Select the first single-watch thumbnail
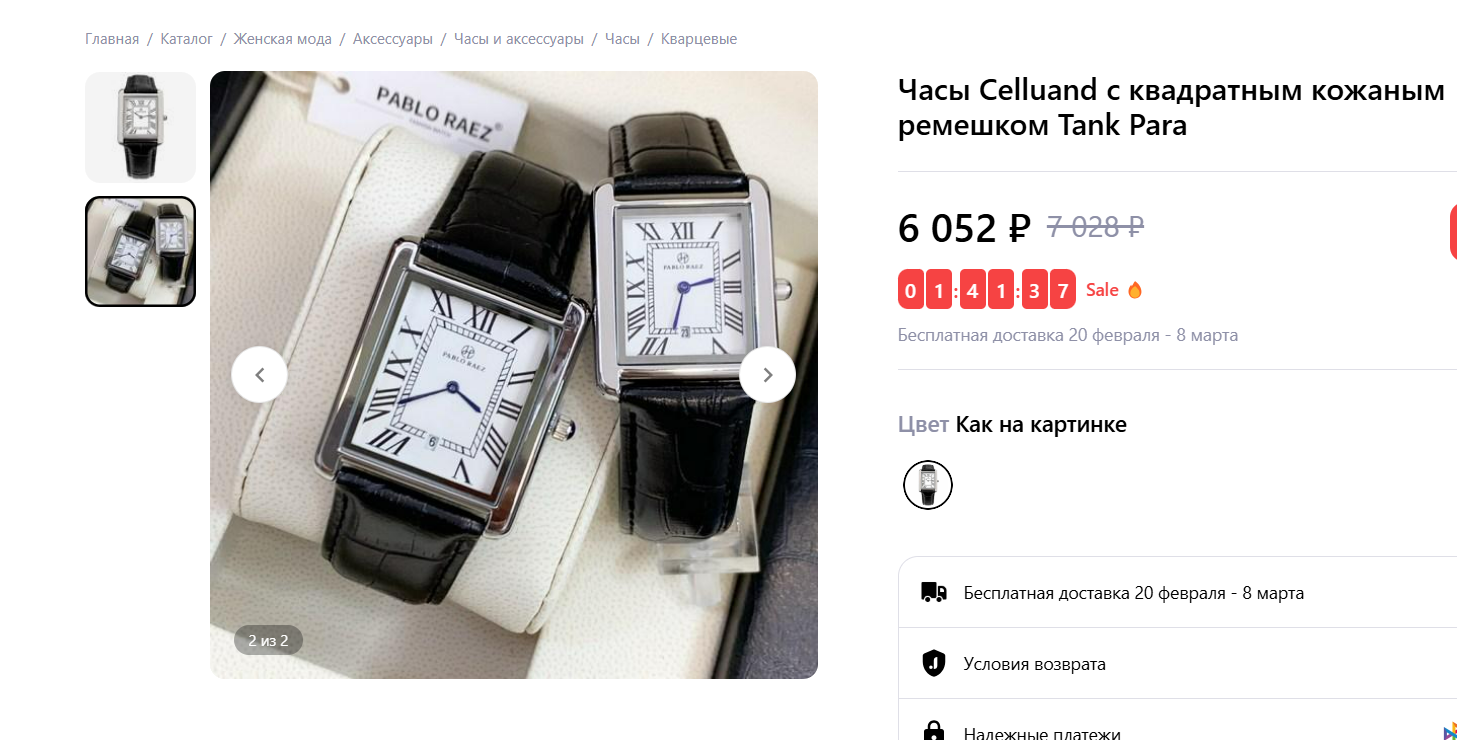 click(140, 127)
